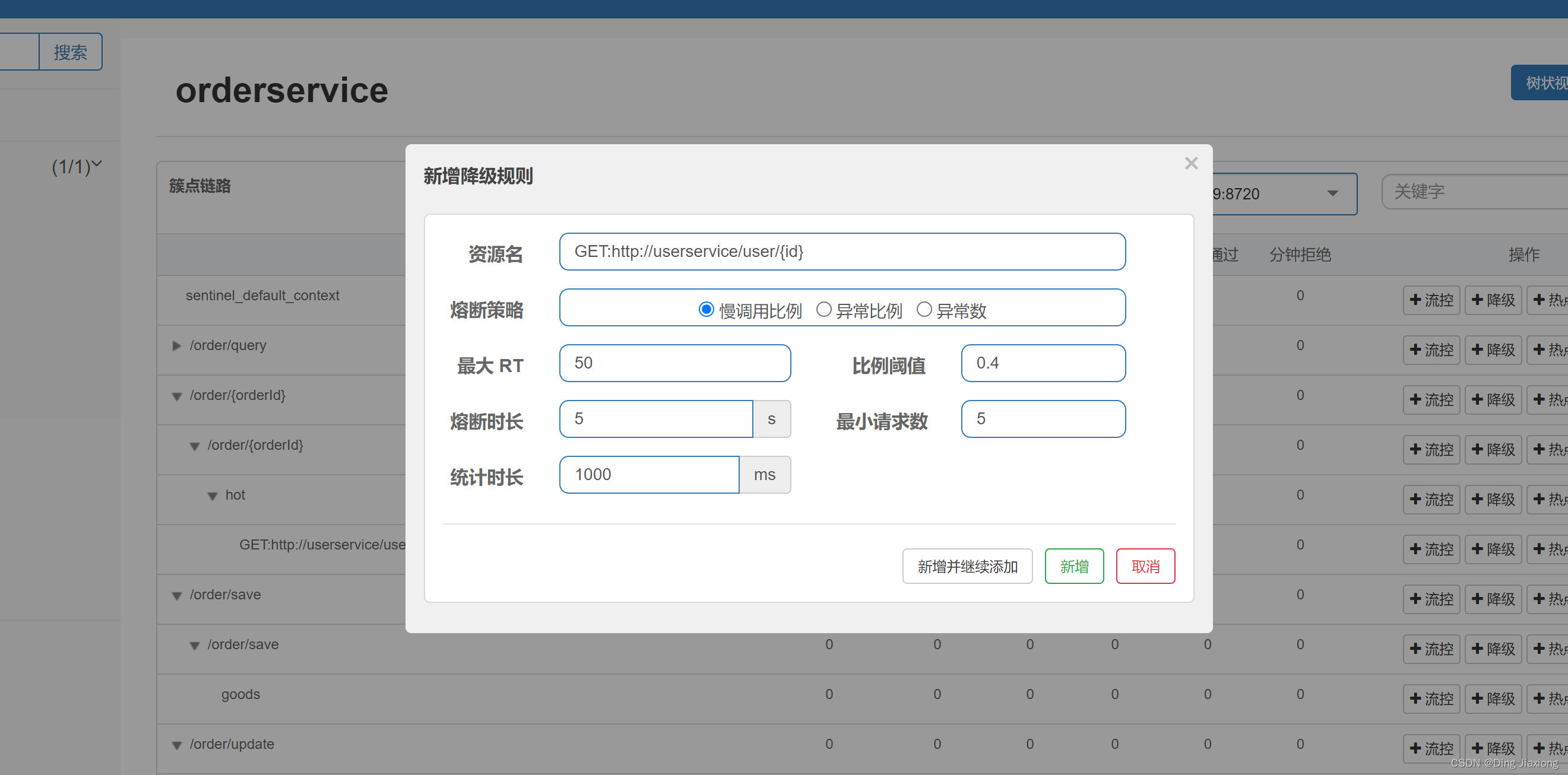Click 流控 icon on /order/save row

1431,599
